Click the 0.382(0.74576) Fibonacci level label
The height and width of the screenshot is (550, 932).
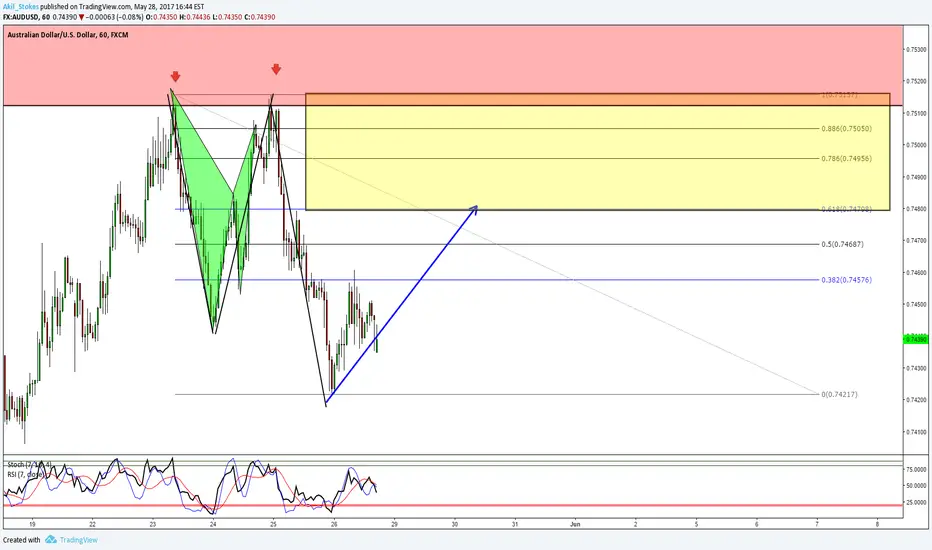846,279
